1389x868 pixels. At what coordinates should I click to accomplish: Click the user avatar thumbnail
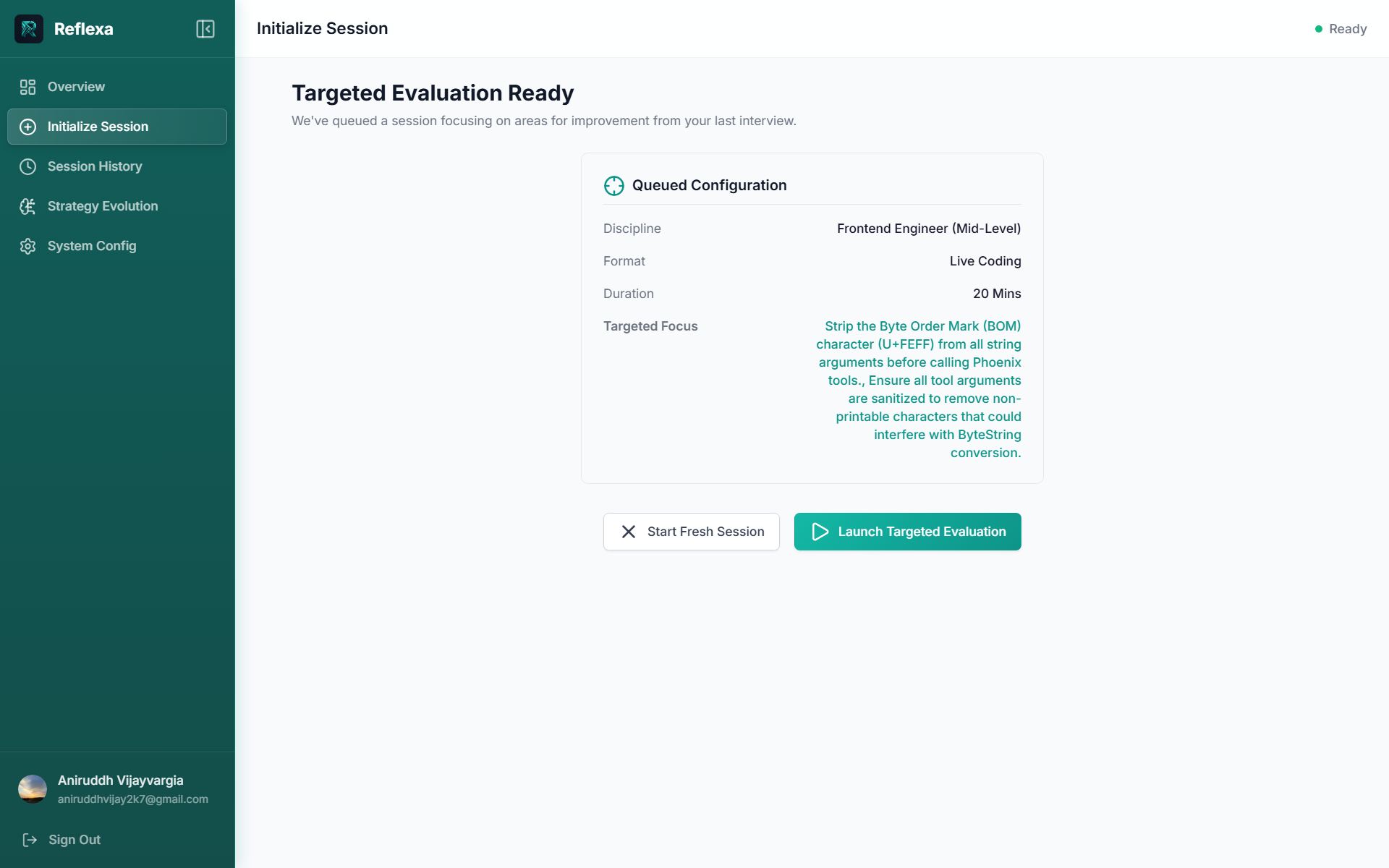tap(33, 789)
